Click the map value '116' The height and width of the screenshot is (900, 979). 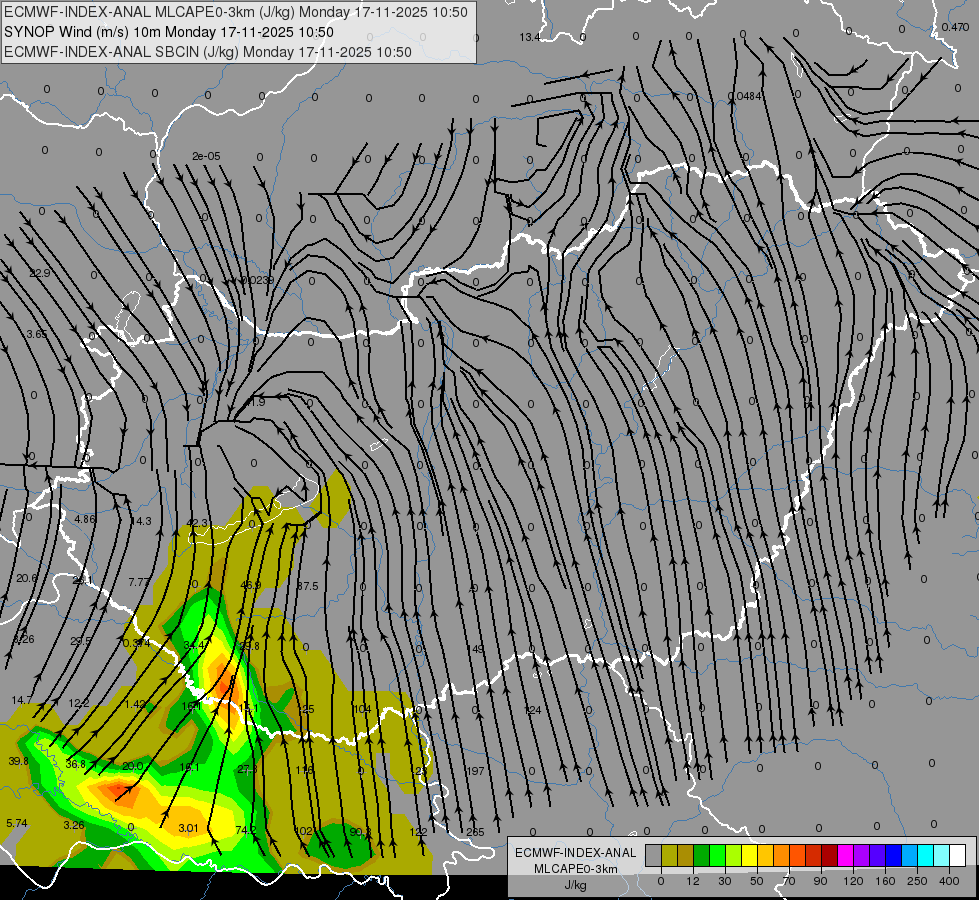pyautogui.click(x=305, y=770)
